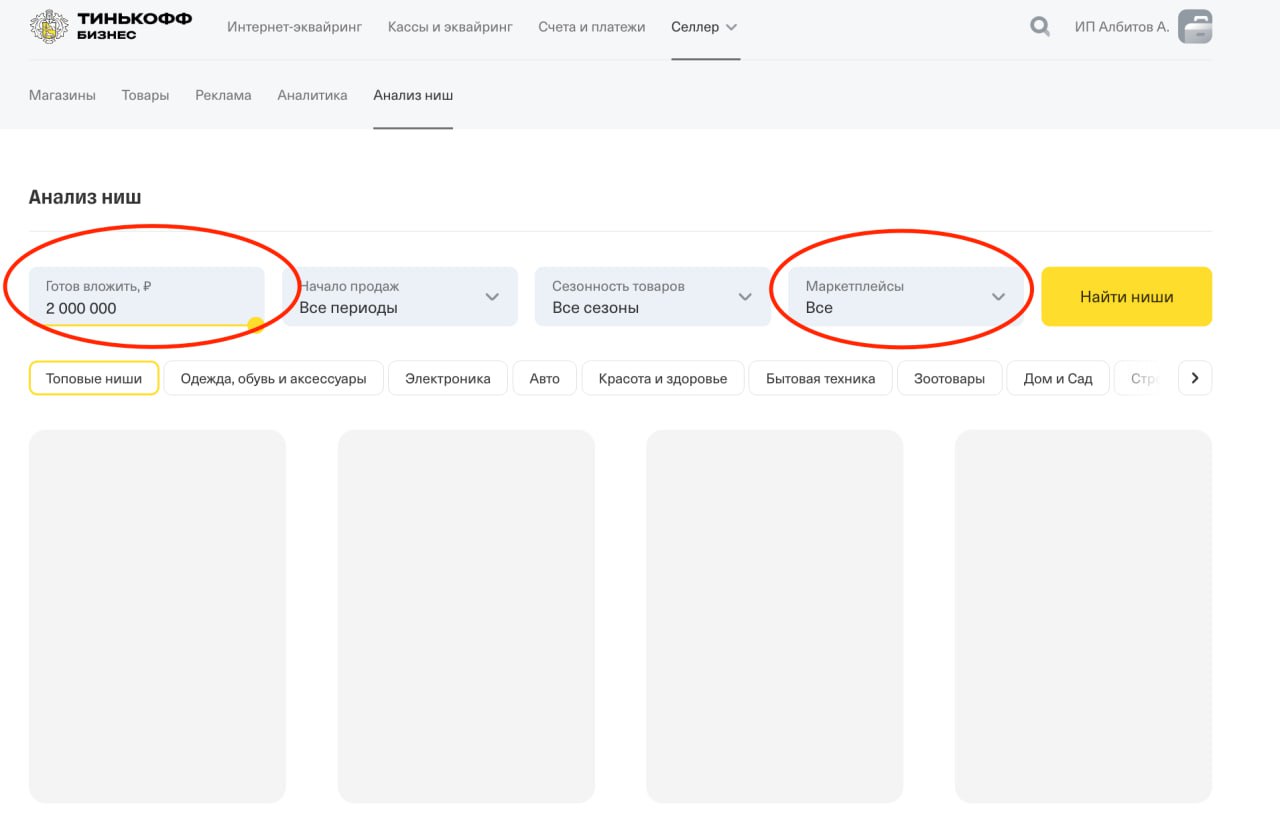Select the Зоотовары category chip

(950, 378)
